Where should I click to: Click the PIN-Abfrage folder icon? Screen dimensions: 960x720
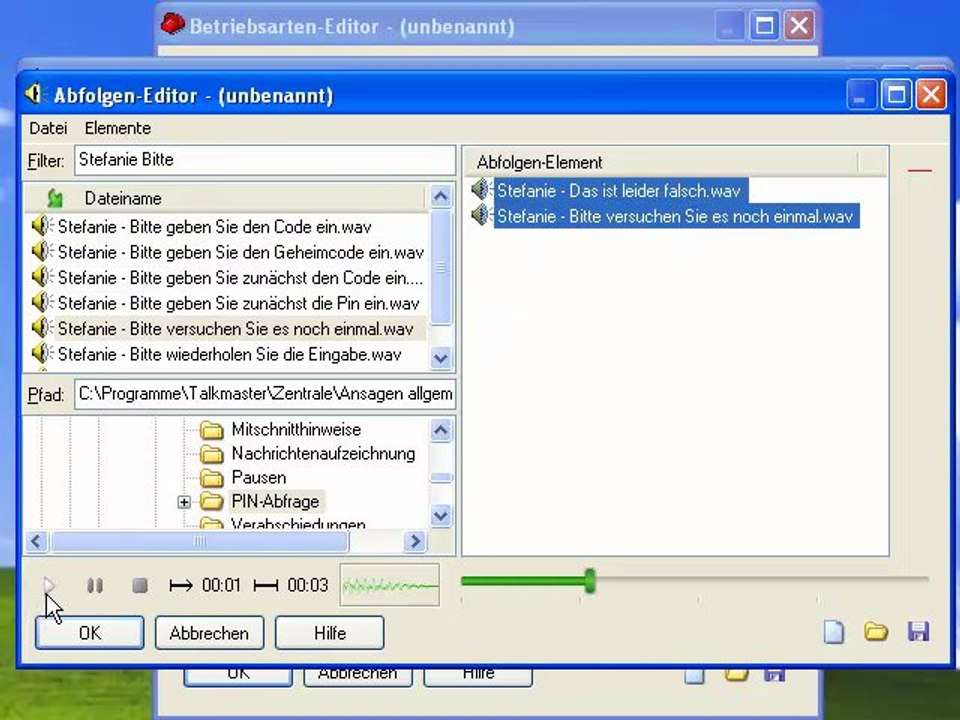click(212, 501)
